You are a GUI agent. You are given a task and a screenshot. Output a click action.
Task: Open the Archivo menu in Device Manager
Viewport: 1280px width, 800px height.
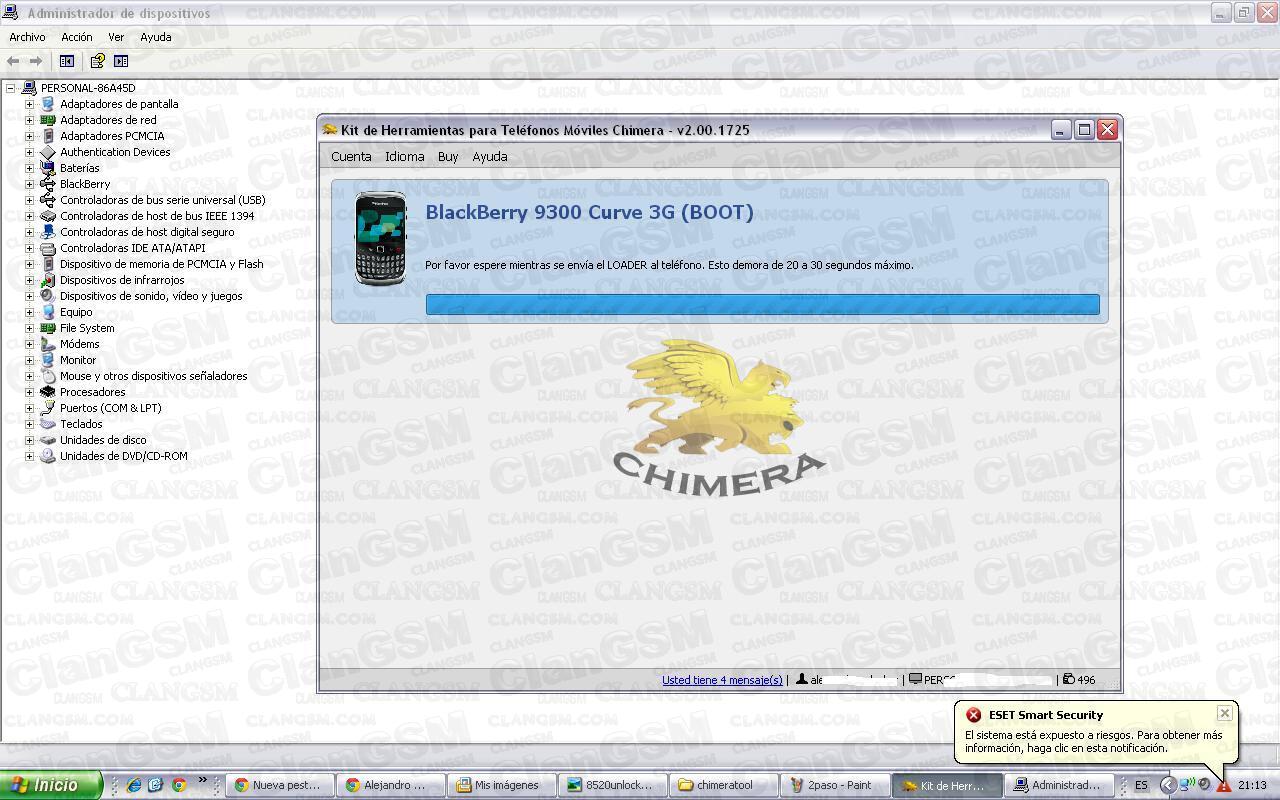click(27, 37)
